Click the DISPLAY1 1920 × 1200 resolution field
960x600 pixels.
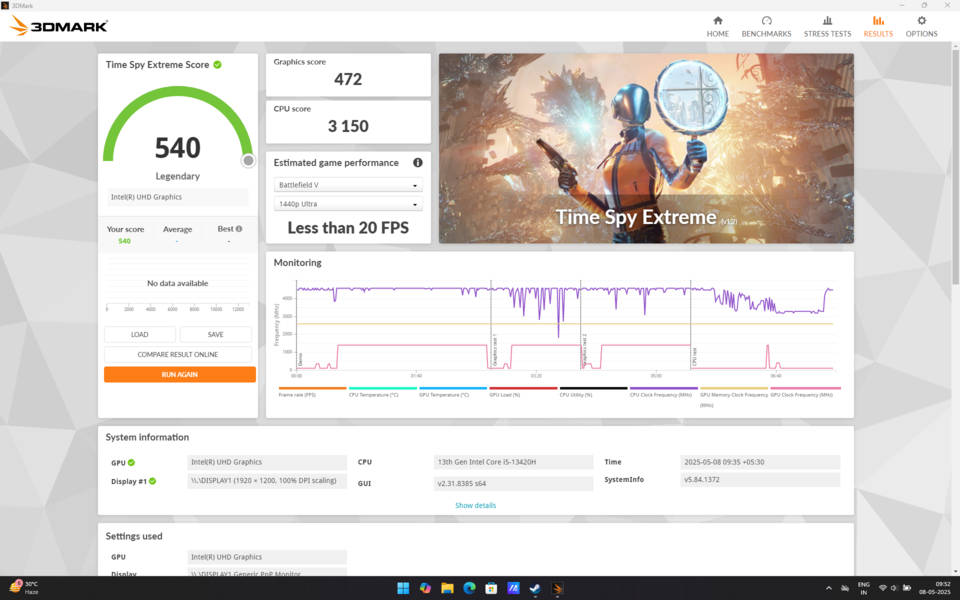(x=267, y=481)
